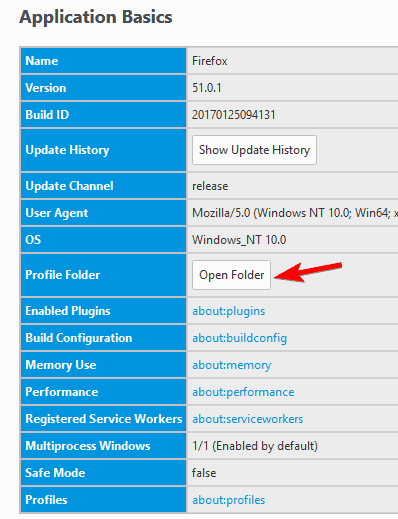Click the Version row label
This screenshot has width=398, height=519.
[x=46, y=88]
